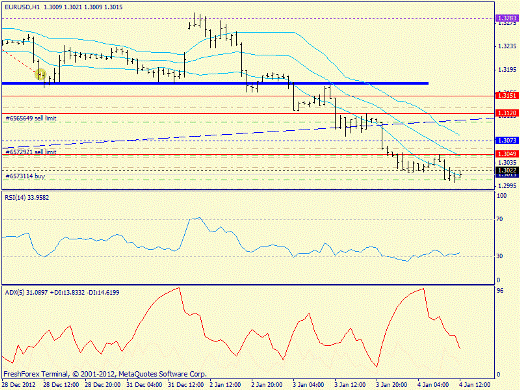Select the #6572921 sell limit order label
The height and width of the screenshot is (390, 520).
pos(30,152)
